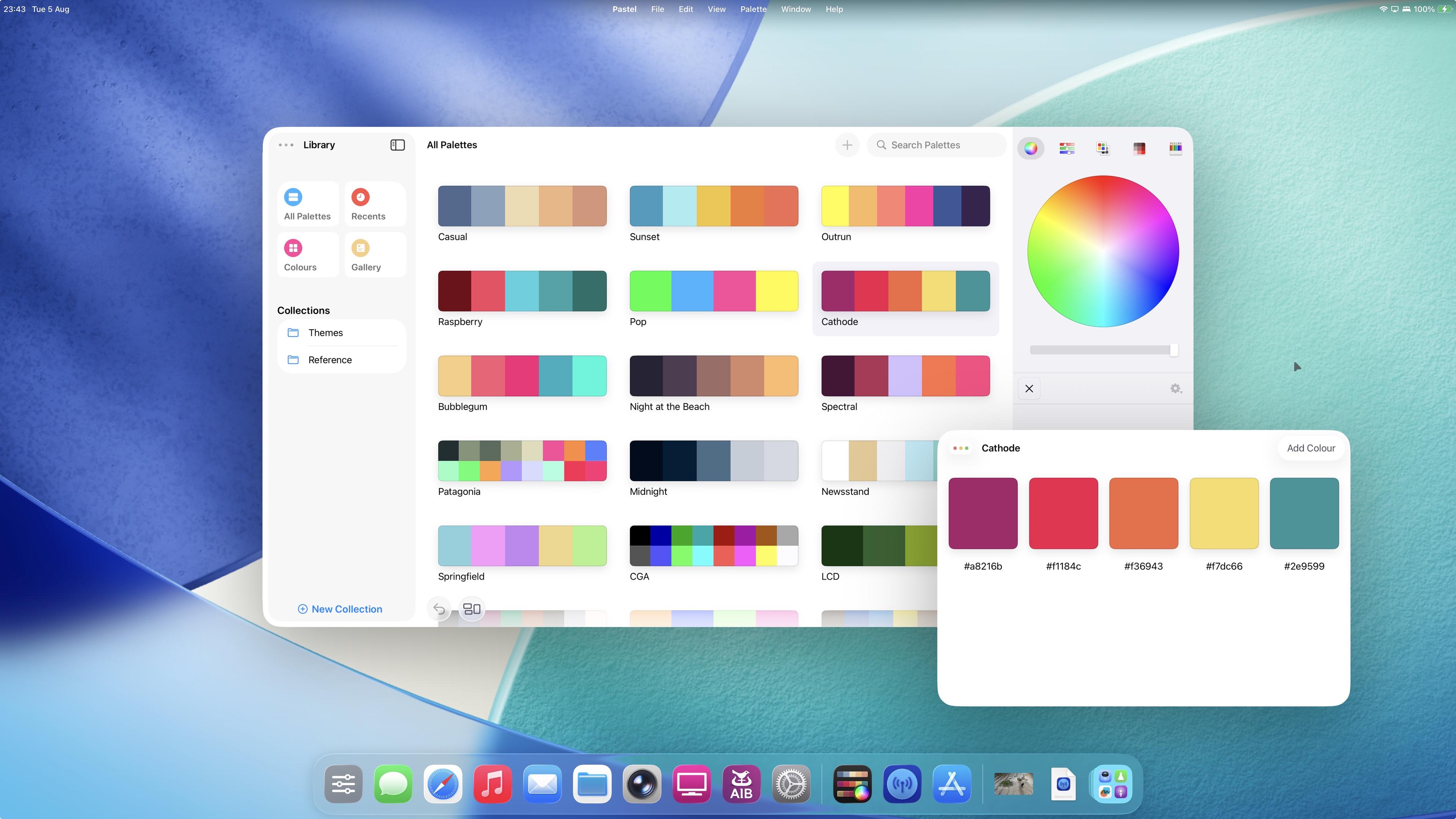Image resolution: width=1456 pixels, height=819 pixels.
Task: Open the Night at the Beach palette
Action: [713, 376]
